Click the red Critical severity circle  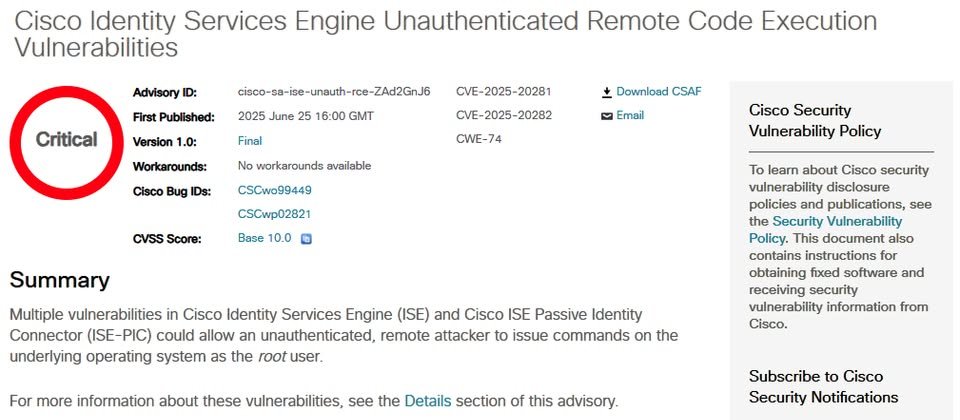67,142
